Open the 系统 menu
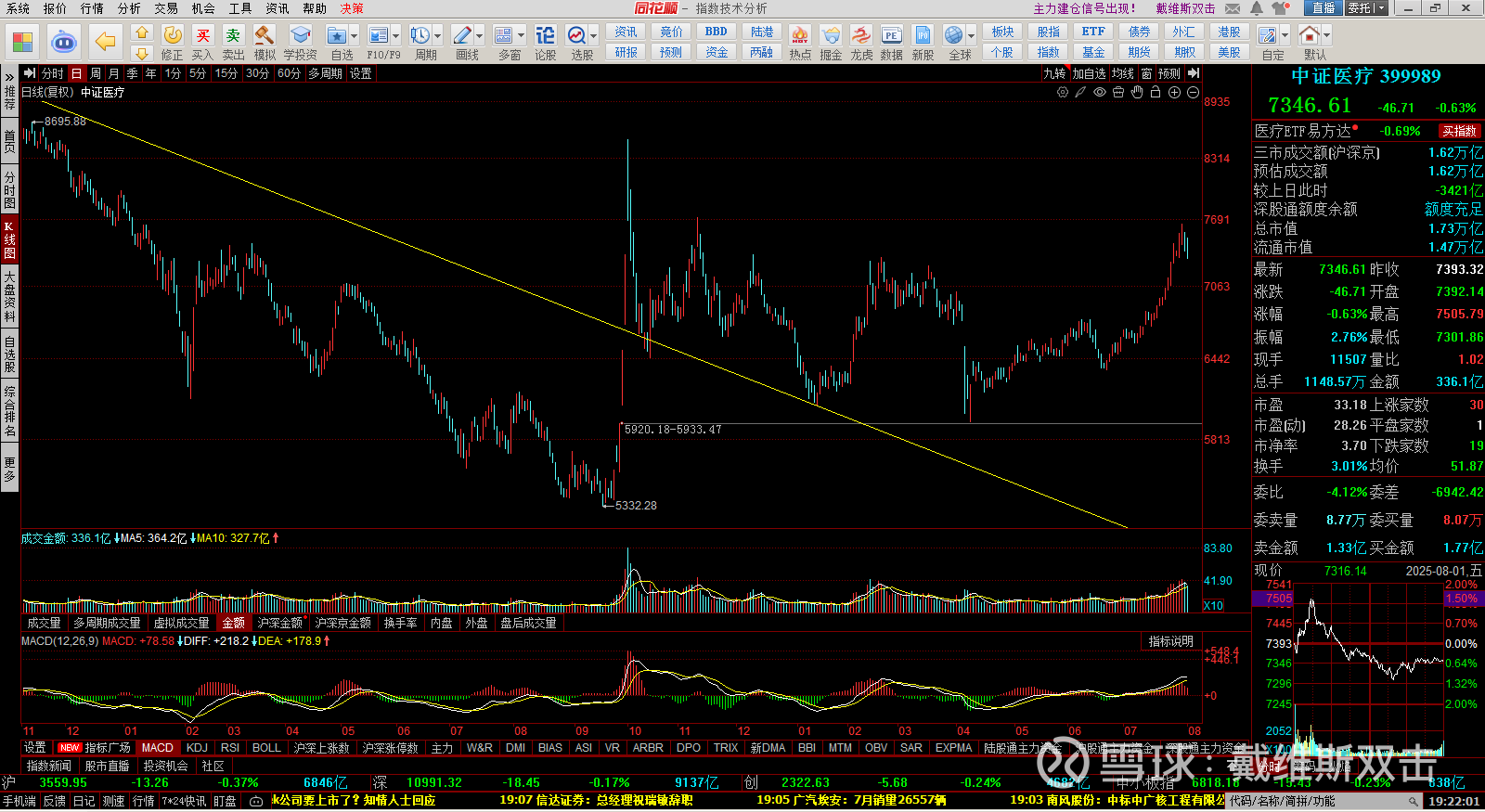This screenshot has height=812, width=1485. coord(18,8)
